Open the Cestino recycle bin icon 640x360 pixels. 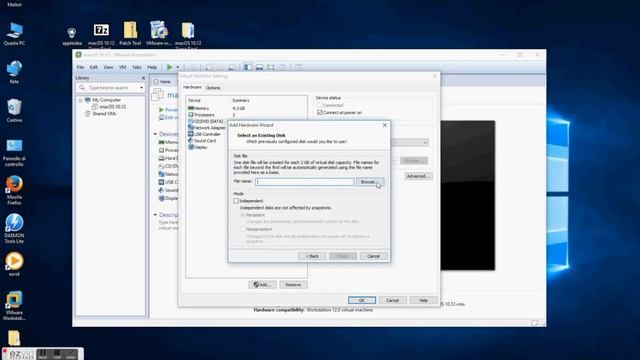(x=14, y=110)
